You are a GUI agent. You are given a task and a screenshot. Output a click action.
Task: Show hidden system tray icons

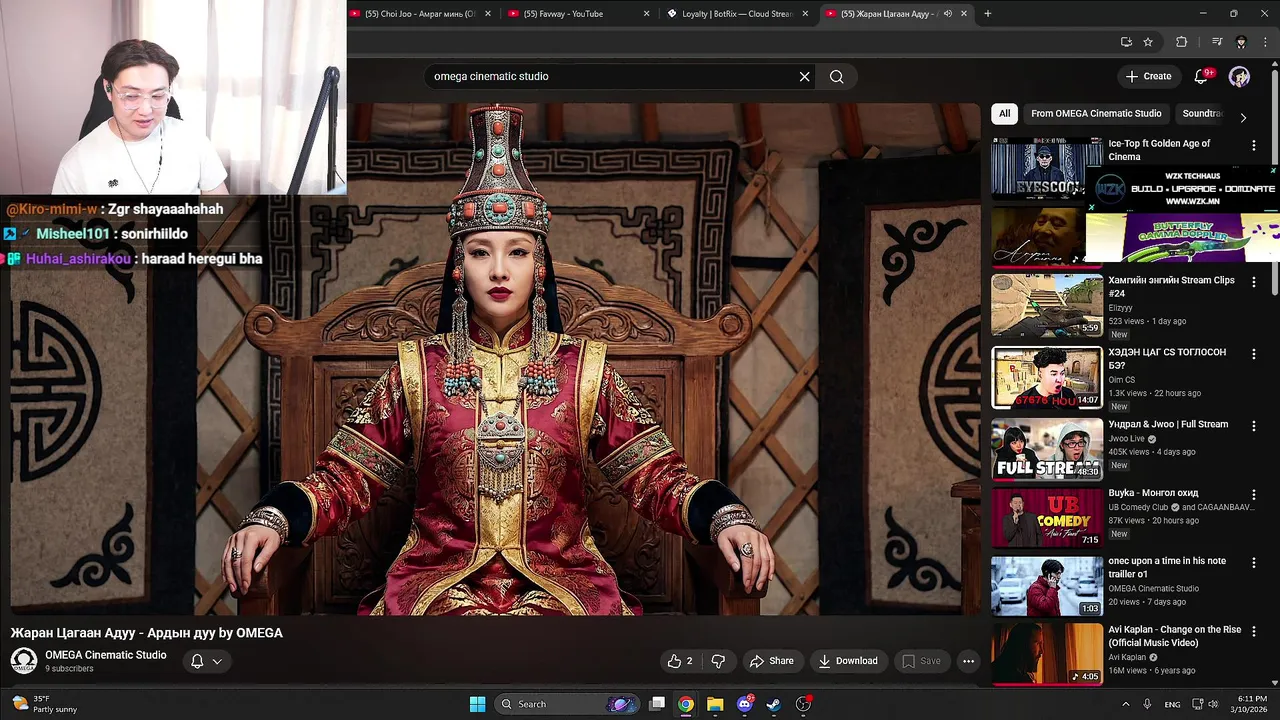click(x=1125, y=704)
